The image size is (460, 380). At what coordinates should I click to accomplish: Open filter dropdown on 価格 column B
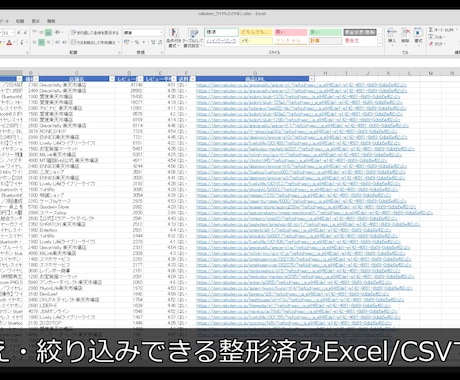tap(36, 79)
